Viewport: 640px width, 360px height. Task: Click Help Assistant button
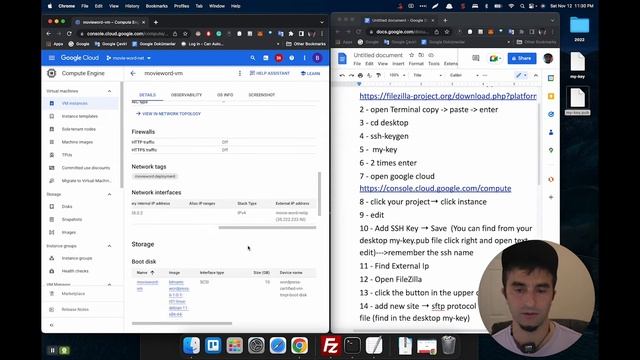269,73
